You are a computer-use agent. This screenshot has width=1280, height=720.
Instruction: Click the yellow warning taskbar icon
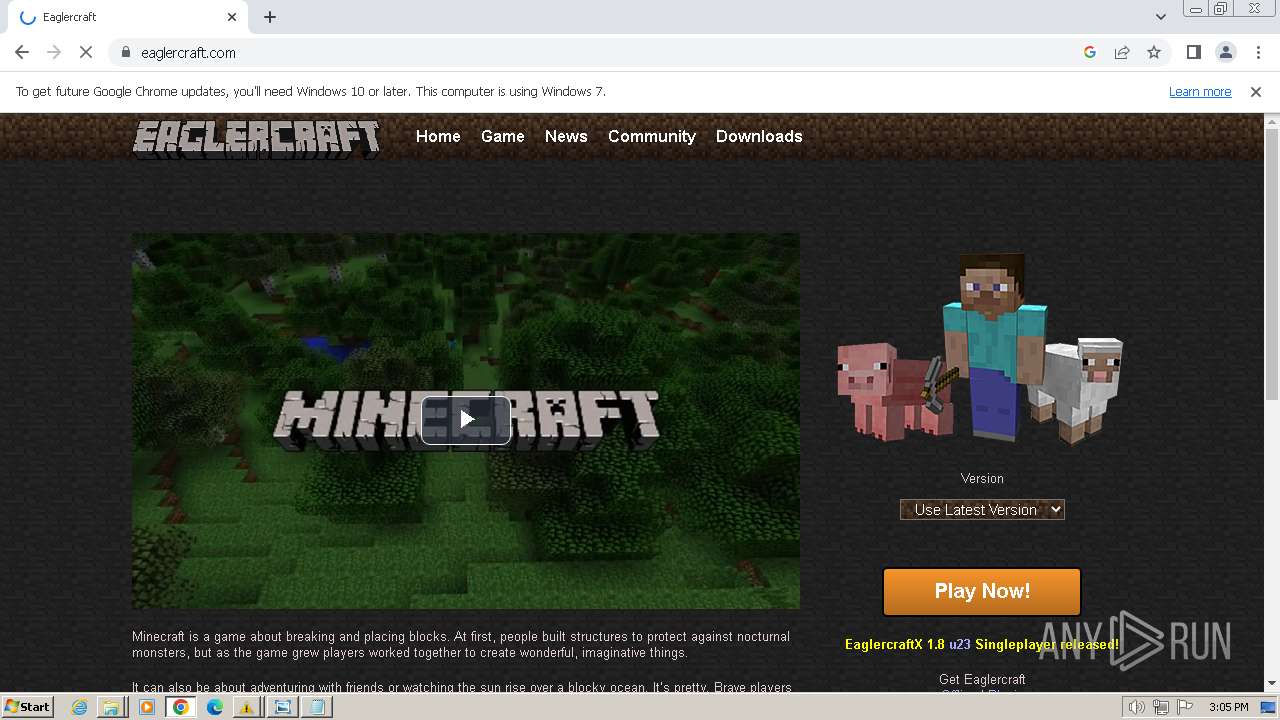247,707
